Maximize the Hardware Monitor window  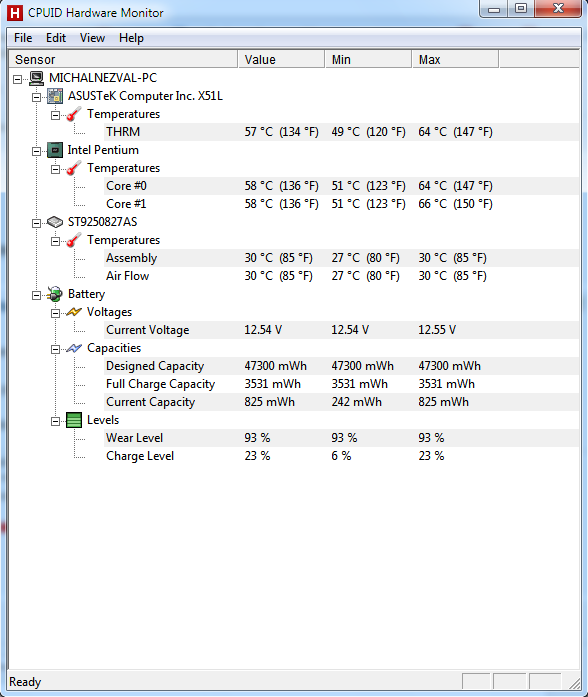tap(521, 9)
